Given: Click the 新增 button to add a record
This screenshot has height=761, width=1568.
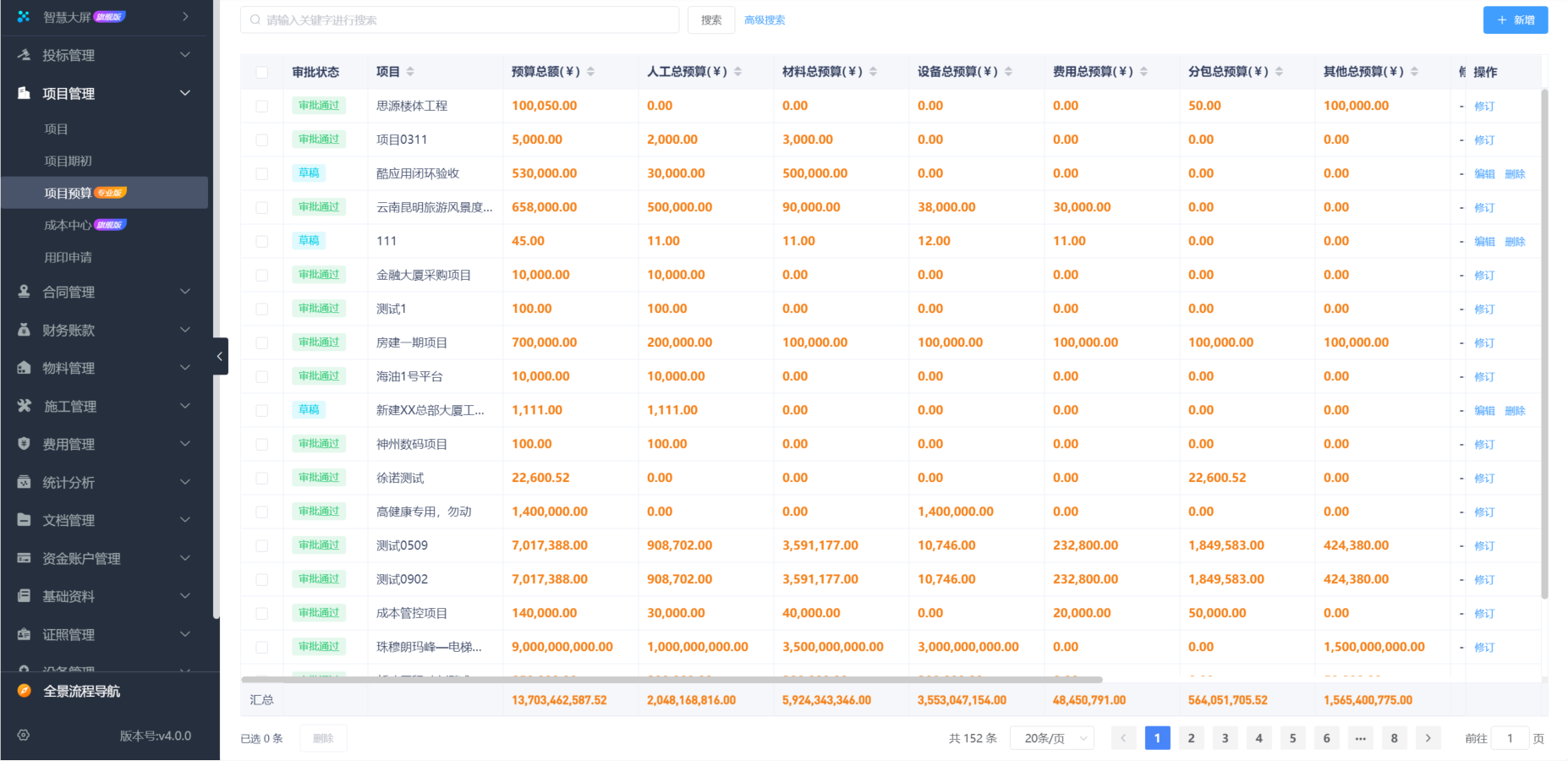Looking at the screenshot, I should pos(1515,19).
